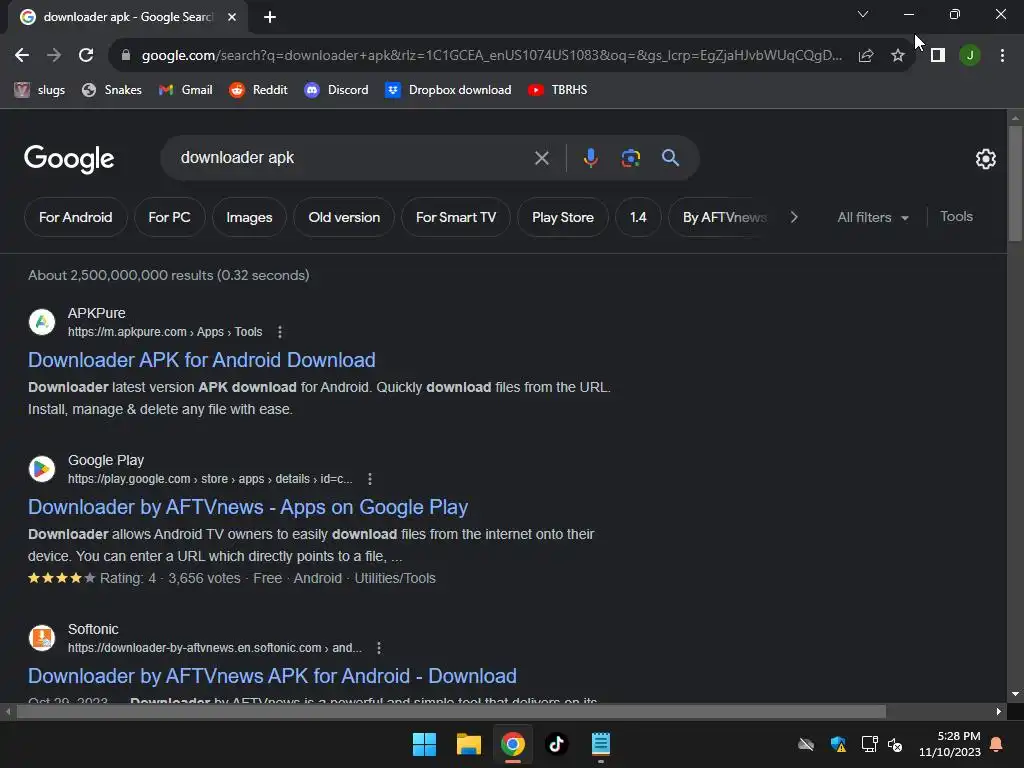
Task: Open more options for APKPure result
Action: point(280,332)
